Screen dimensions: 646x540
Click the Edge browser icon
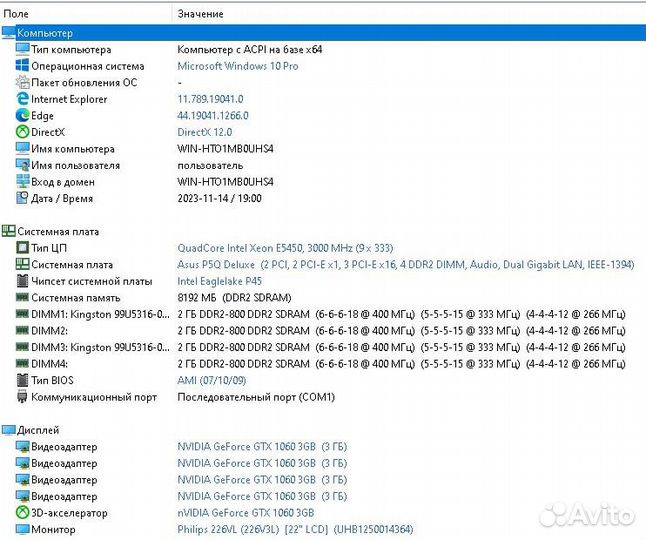pos(22,115)
